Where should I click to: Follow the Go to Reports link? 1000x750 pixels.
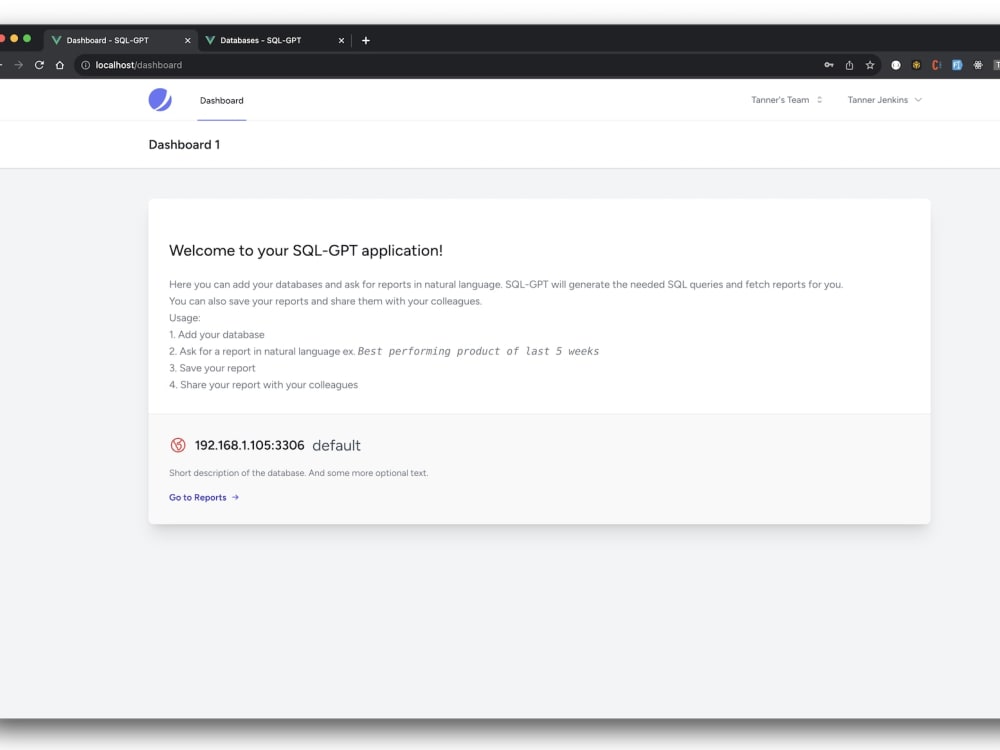[204, 497]
